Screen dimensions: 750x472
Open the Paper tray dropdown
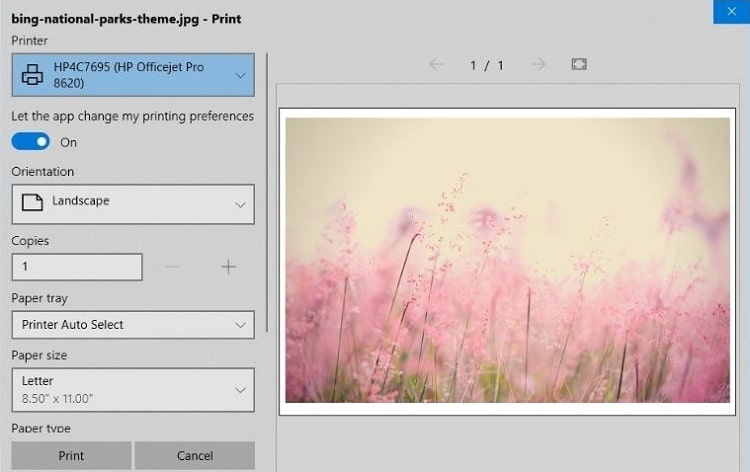133,325
